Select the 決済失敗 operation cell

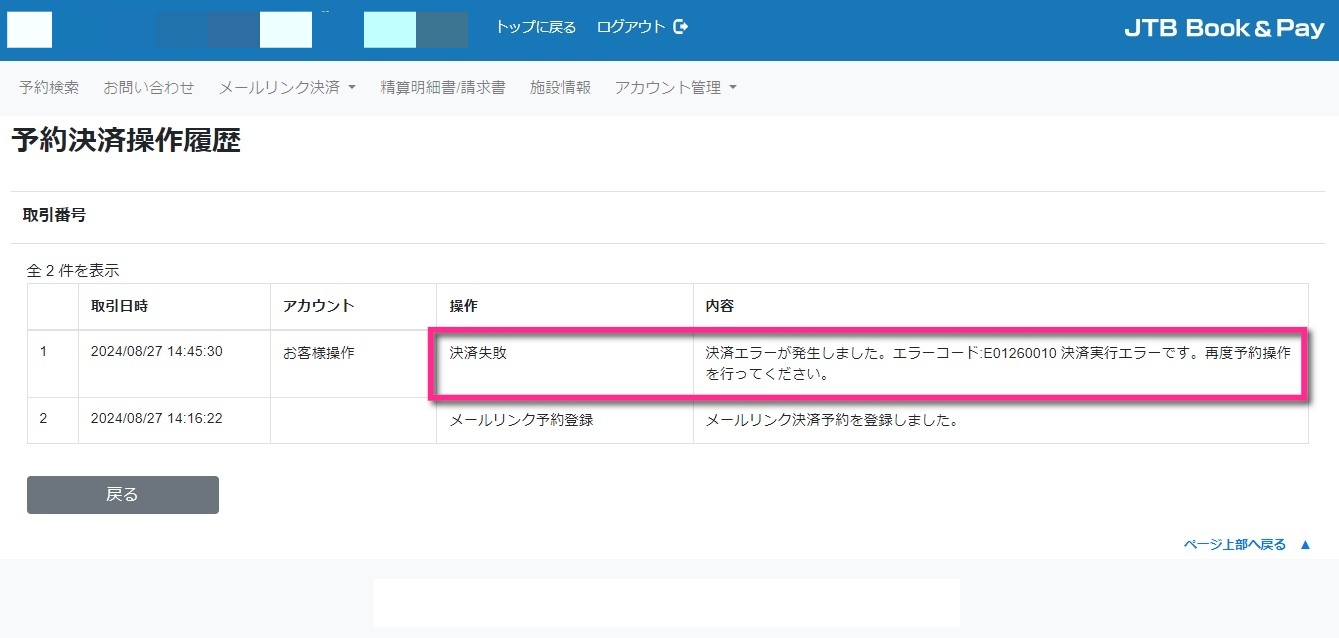(x=564, y=364)
